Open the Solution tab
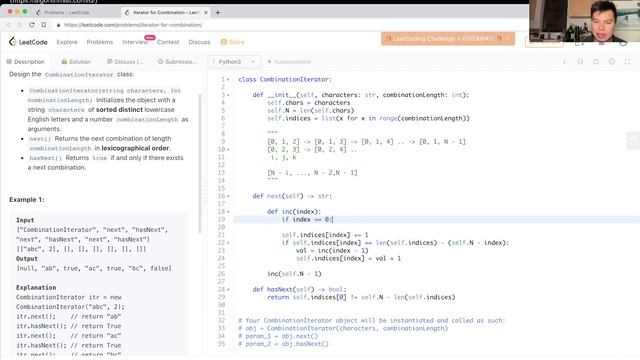The width and height of the screenshot is (640, 360). tap(76, 62)
